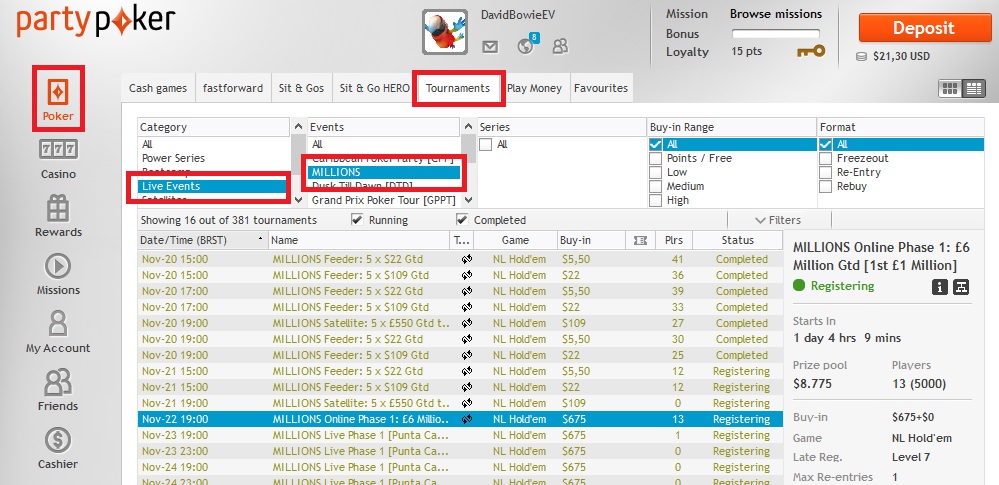Uncheck the Running tournaments checkbox
The image size is (999, 485).
(357, 220)
